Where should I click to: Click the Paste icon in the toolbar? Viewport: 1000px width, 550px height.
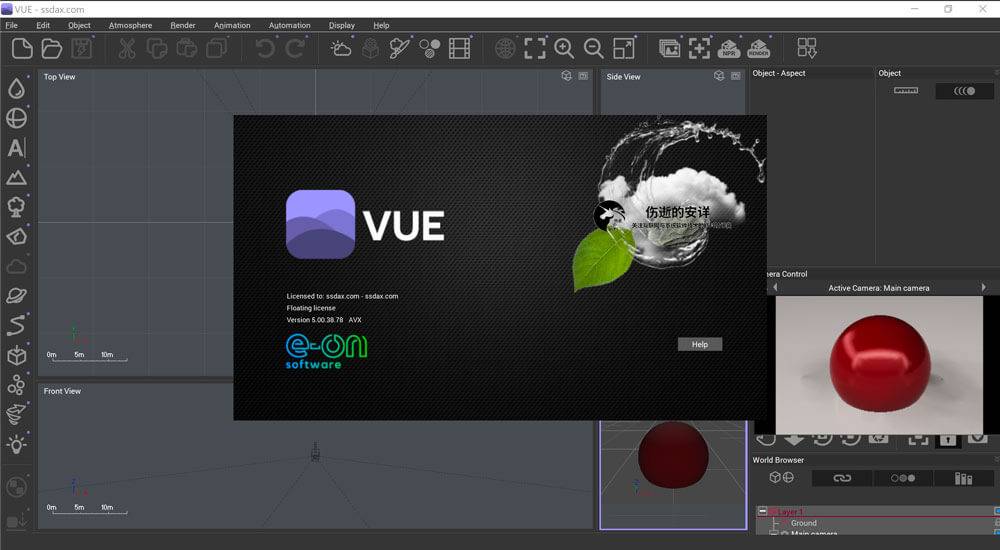pyautogui.click(x=187, y=48)
